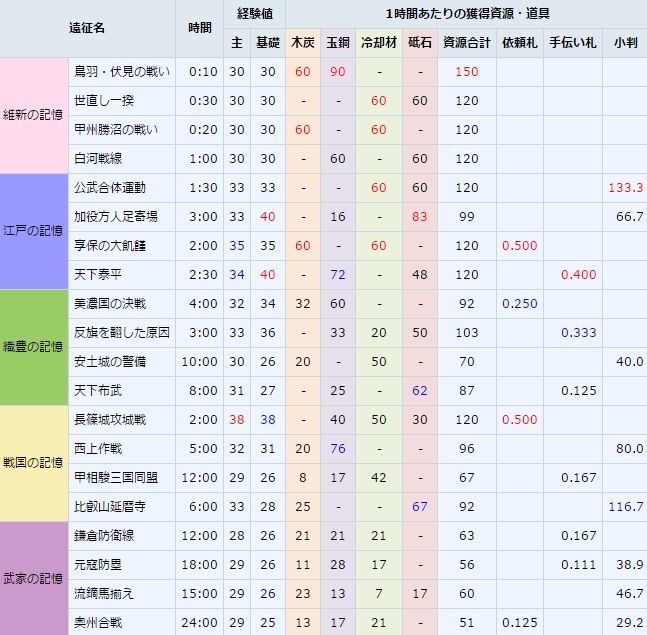Select the 織豊の記憶 category cell

click(33, 347)
